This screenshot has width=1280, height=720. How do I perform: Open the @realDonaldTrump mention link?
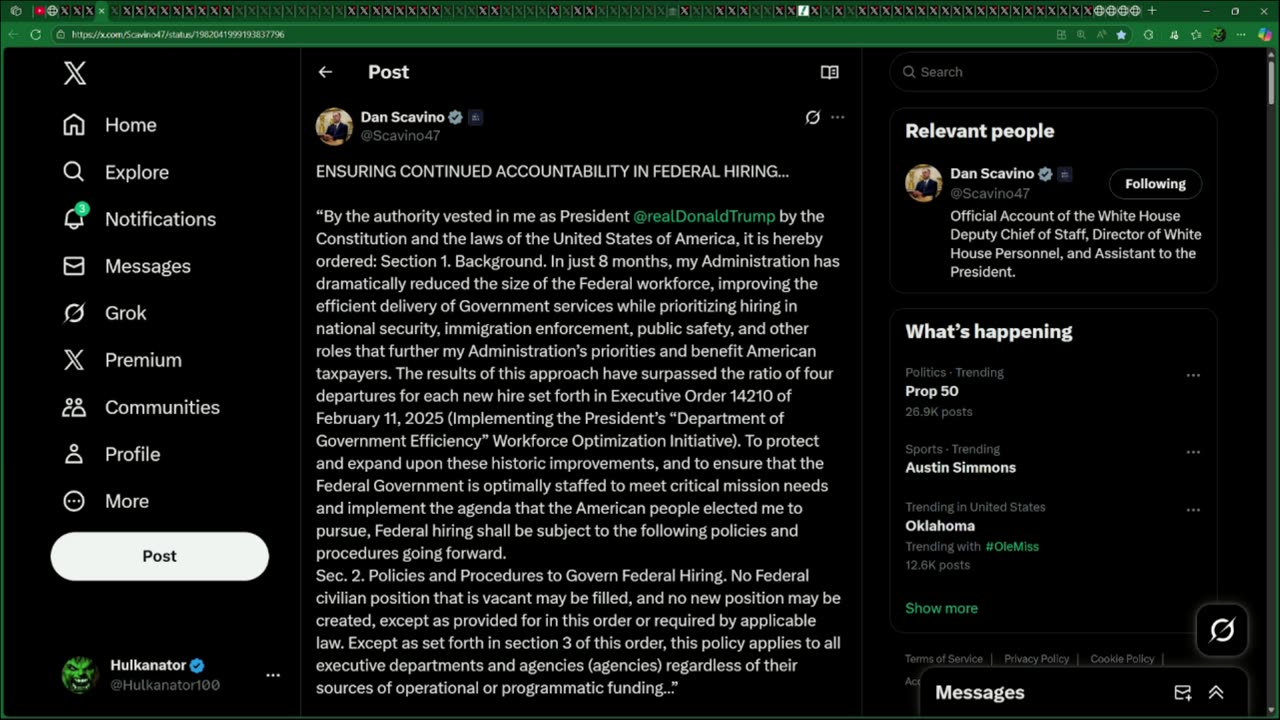coord(704,216)
